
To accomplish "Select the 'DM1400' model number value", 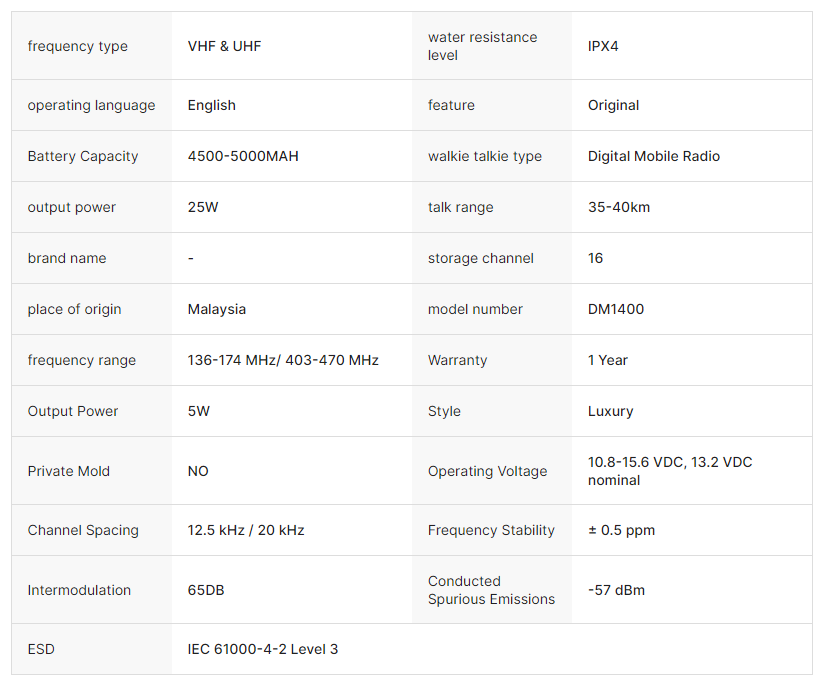I will point(615,309).
